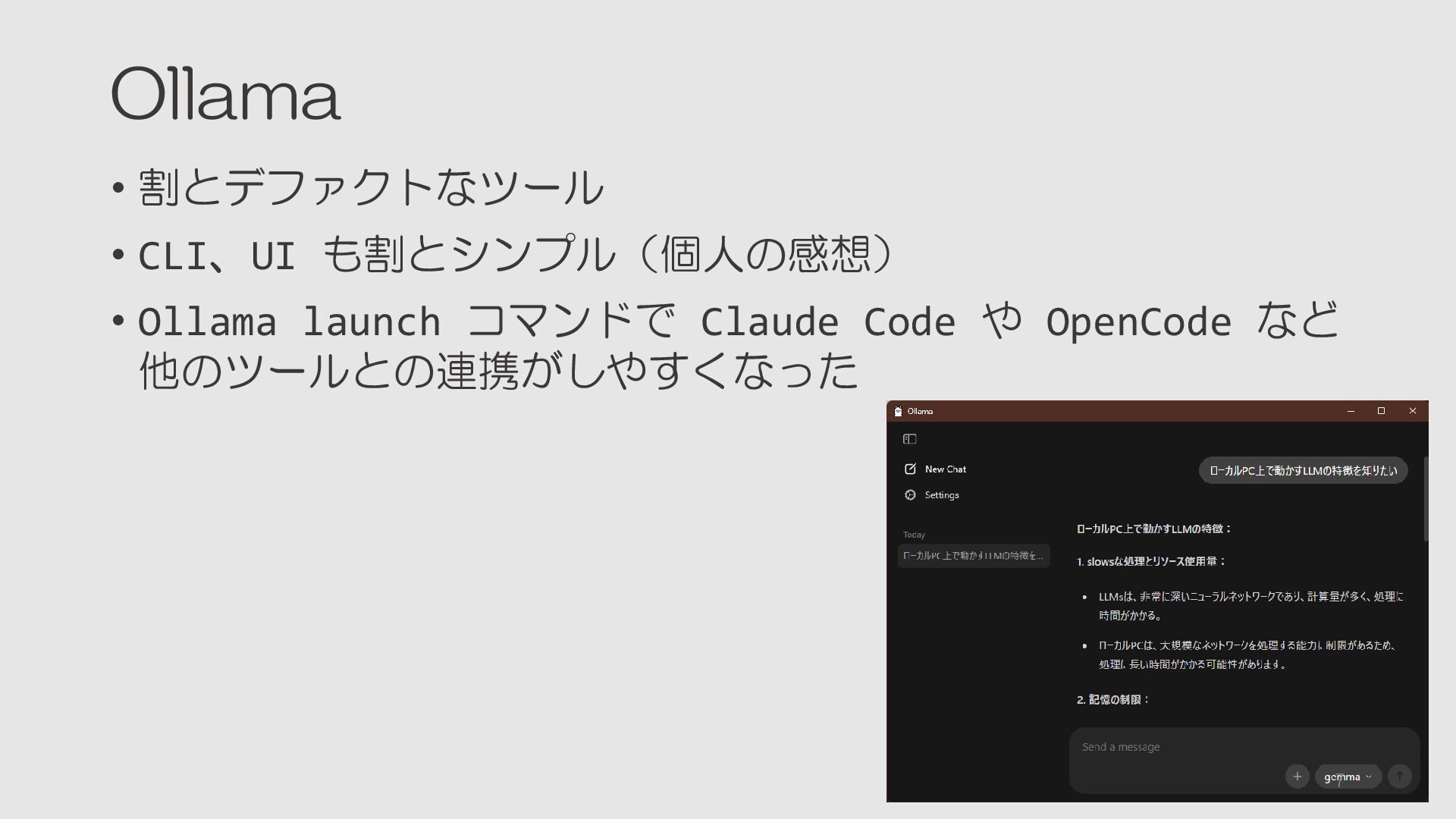This screenshot has height=819, width=1456.
Task: Click the '2. 記憶の制限' heading in response
Action: tap(1112, 699)
